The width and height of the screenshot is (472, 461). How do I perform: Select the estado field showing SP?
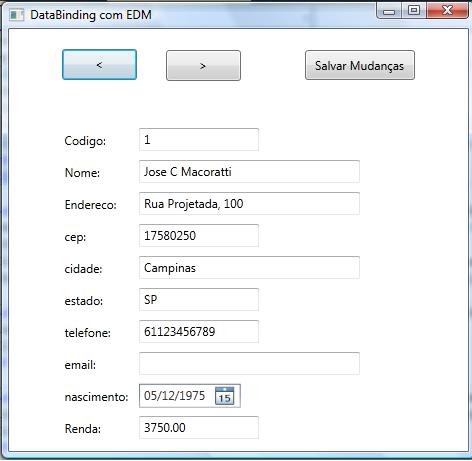tap(199, 299)
